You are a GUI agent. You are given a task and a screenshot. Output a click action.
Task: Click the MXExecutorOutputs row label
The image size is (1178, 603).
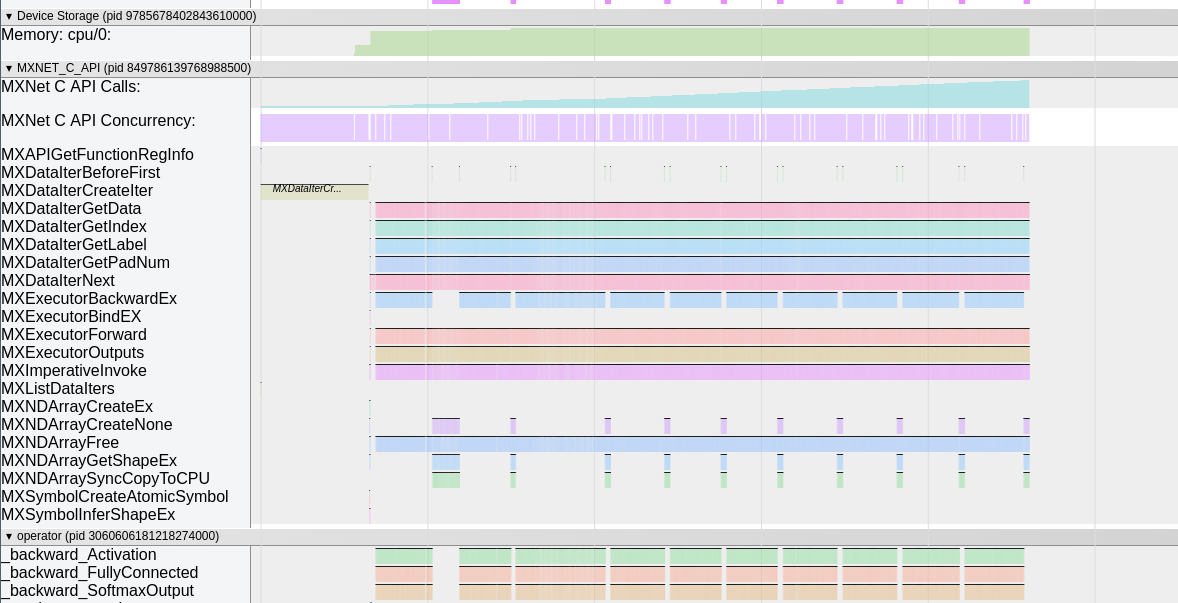(x=73, y=353)
